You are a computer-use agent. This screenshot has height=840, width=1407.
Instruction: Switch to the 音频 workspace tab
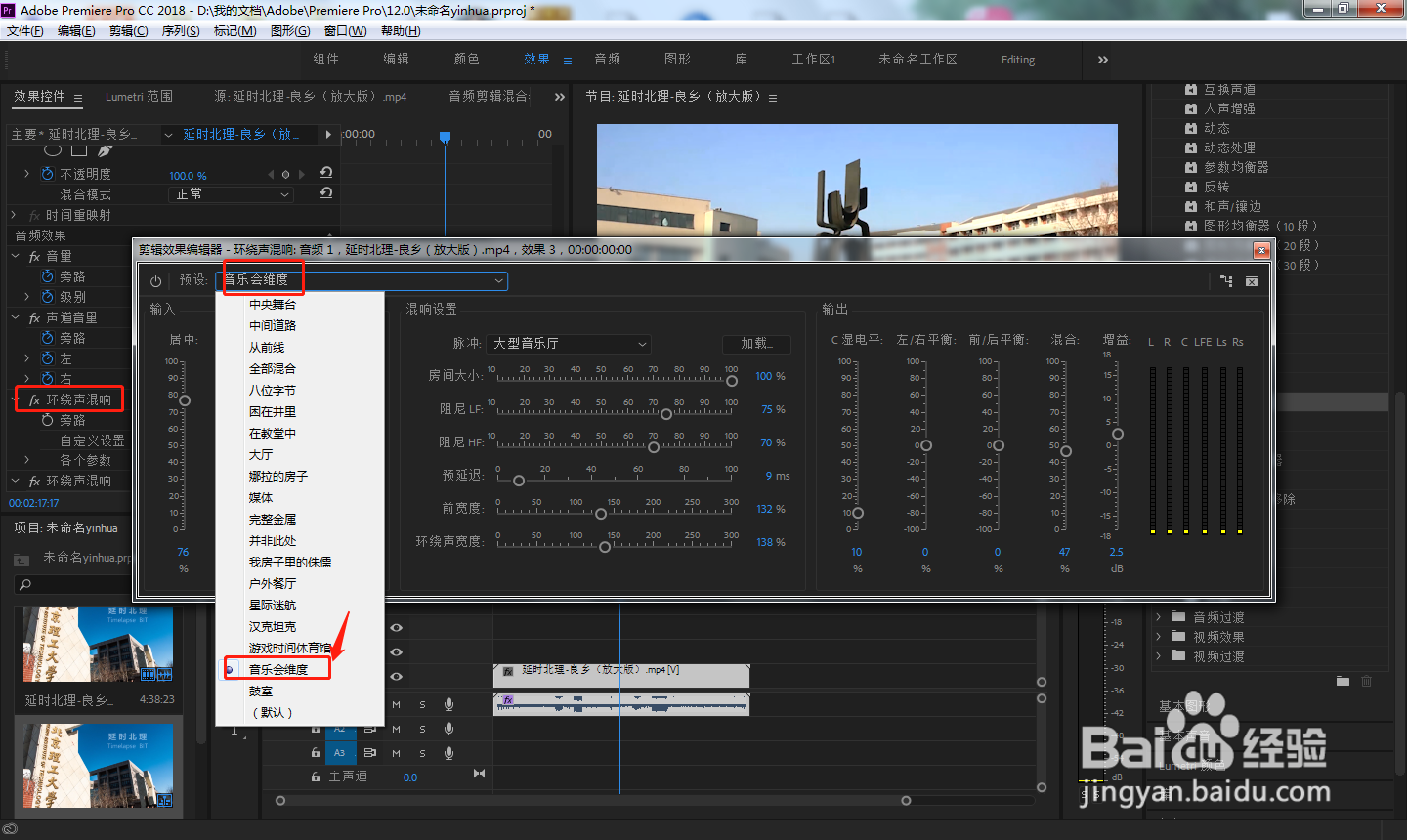click(608, 60)
